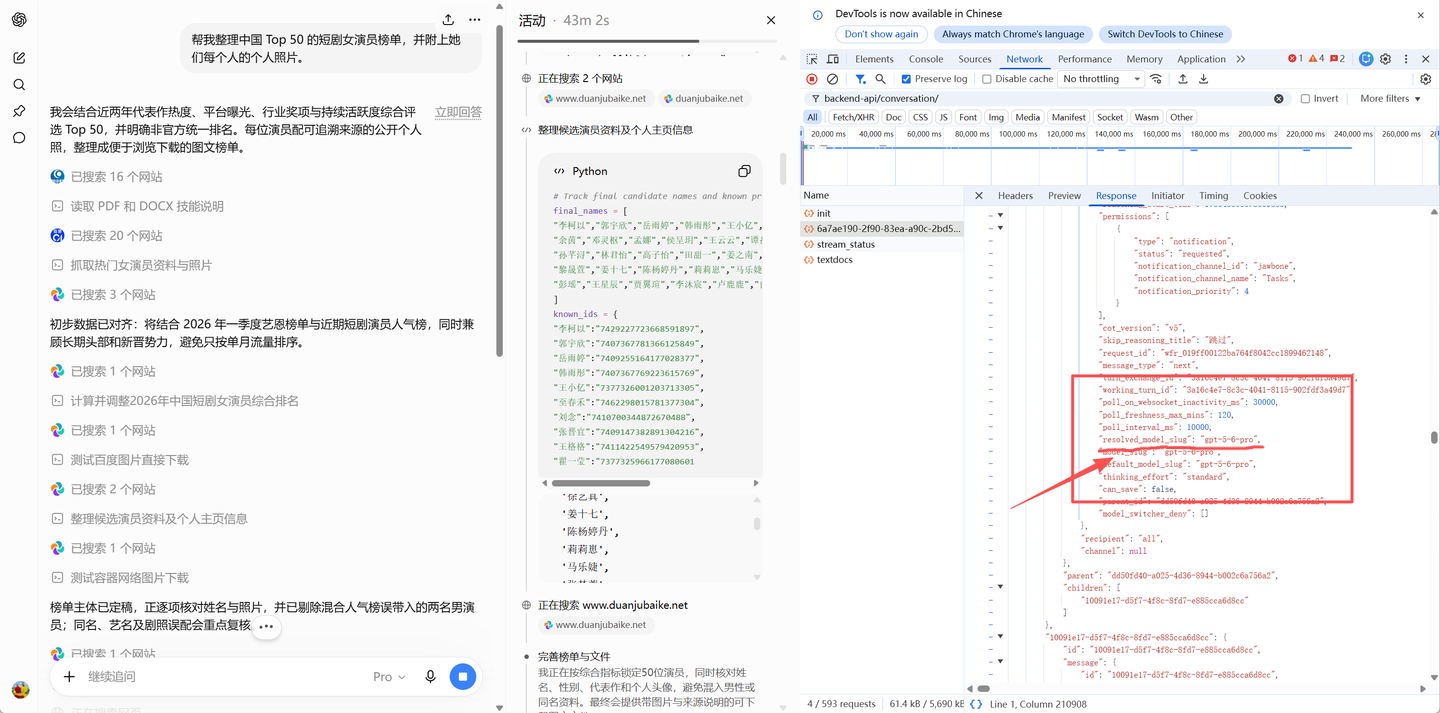Open the Pro model selector in composer

389,677
